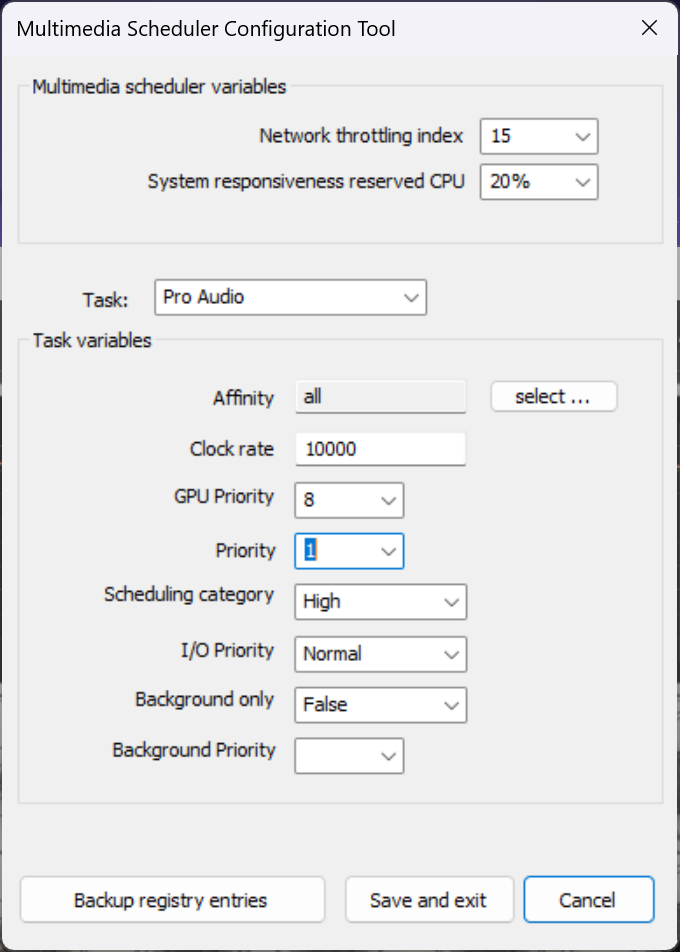The width and height of the screenshot is (680, 952).
Task: Expand the empty Background Priority dropdown
Action: click(349, 756)
